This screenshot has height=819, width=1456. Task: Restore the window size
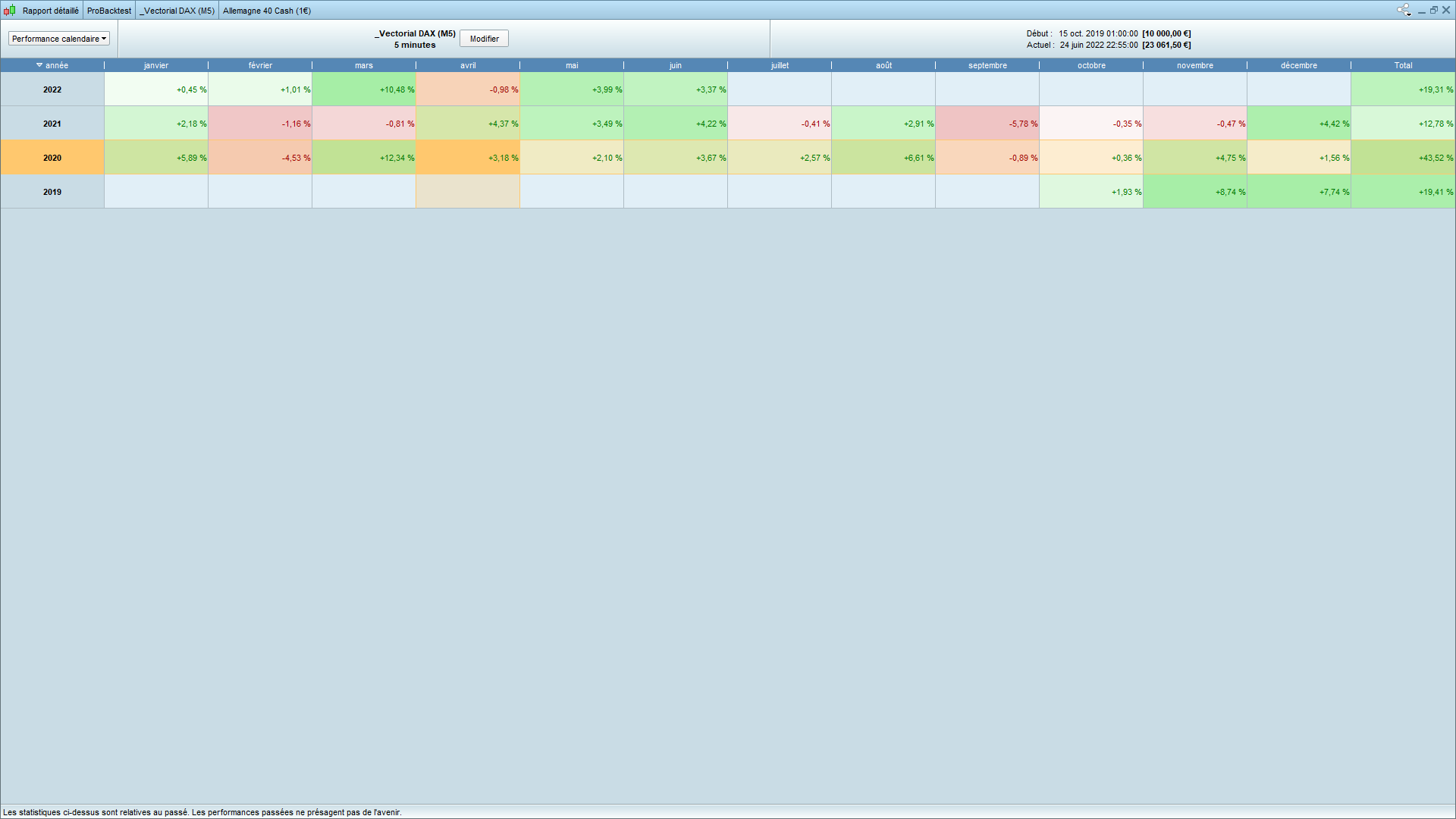click(1434, 10)
